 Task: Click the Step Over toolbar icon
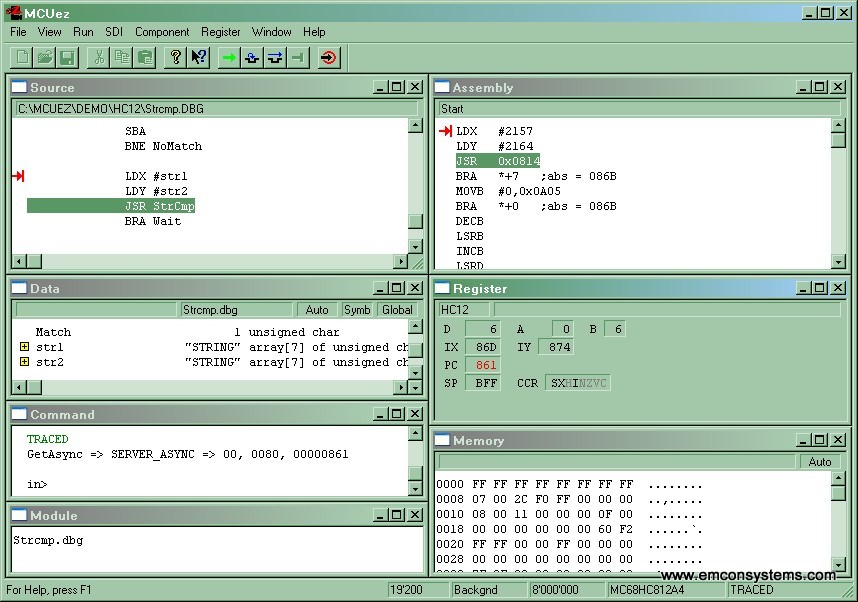click(x=275, y=58)
